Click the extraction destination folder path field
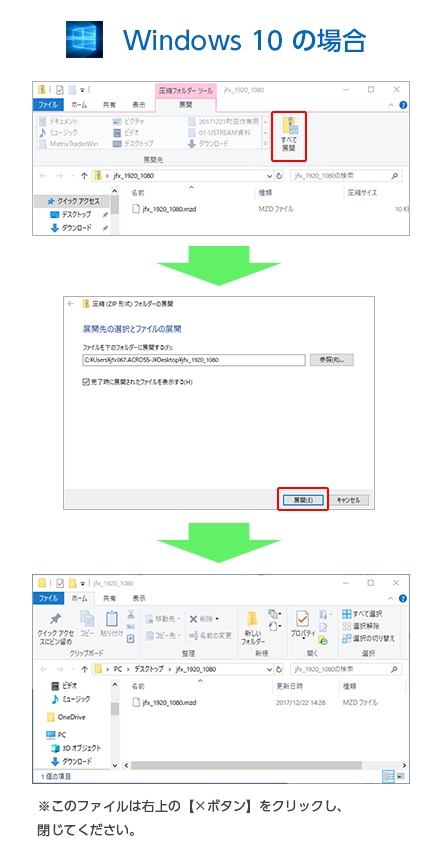This screenshot has width=440, height=855. (194, 360)
